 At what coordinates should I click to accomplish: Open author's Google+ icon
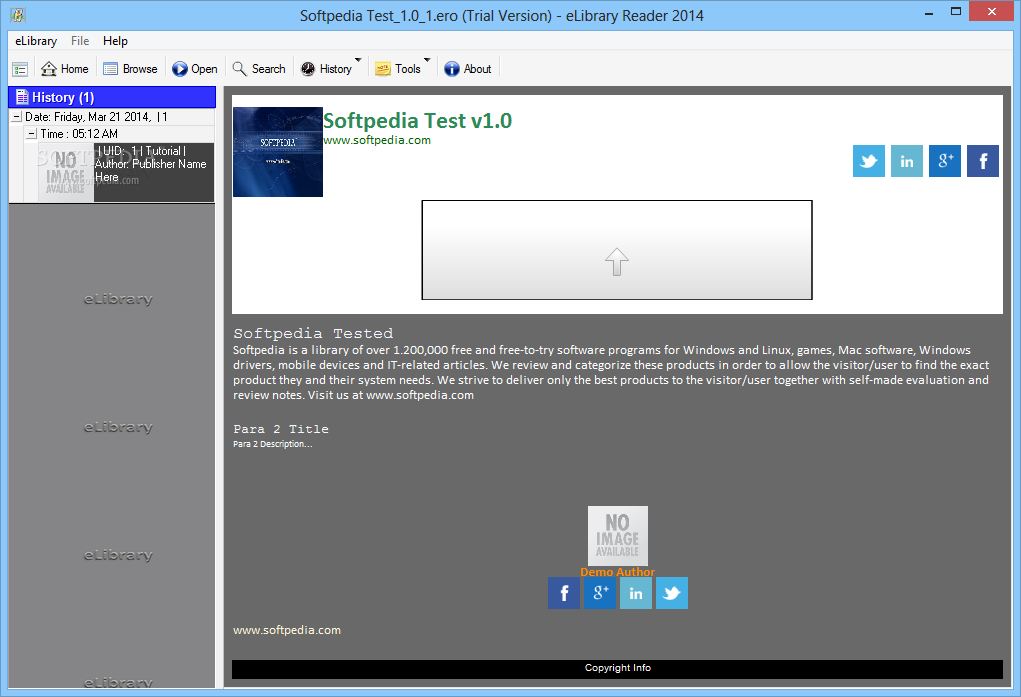pyautogui.click(x=600, y=593)
